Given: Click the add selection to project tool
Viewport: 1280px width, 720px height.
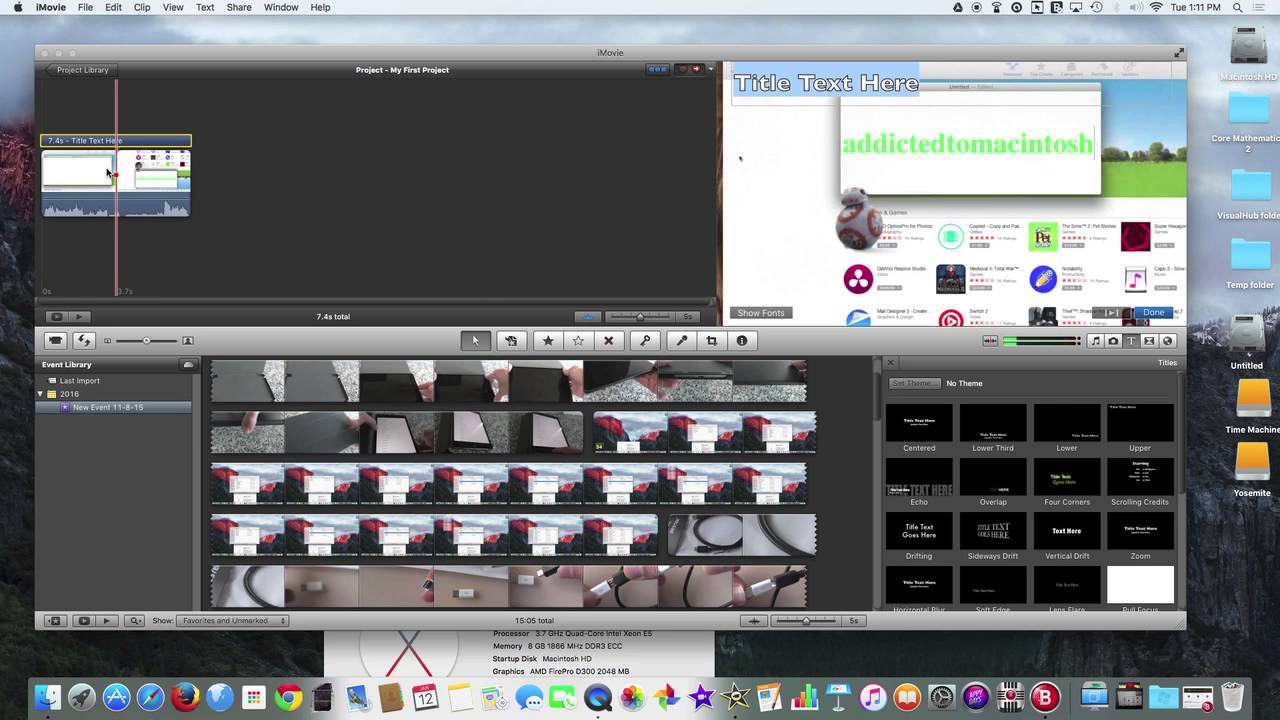Looking at the screenshot, I should coord(511,341).
